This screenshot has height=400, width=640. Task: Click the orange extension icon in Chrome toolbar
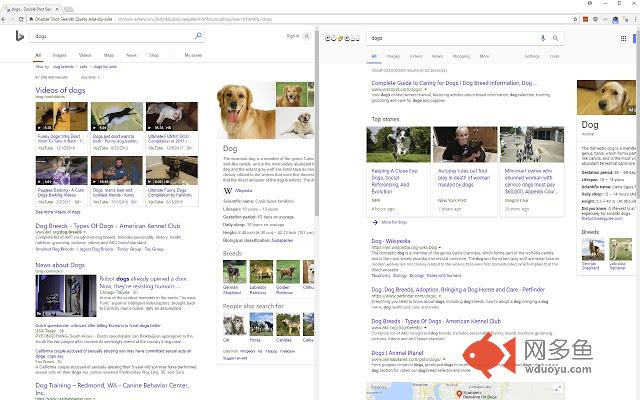pyautogui.click(x=585, y=19)
